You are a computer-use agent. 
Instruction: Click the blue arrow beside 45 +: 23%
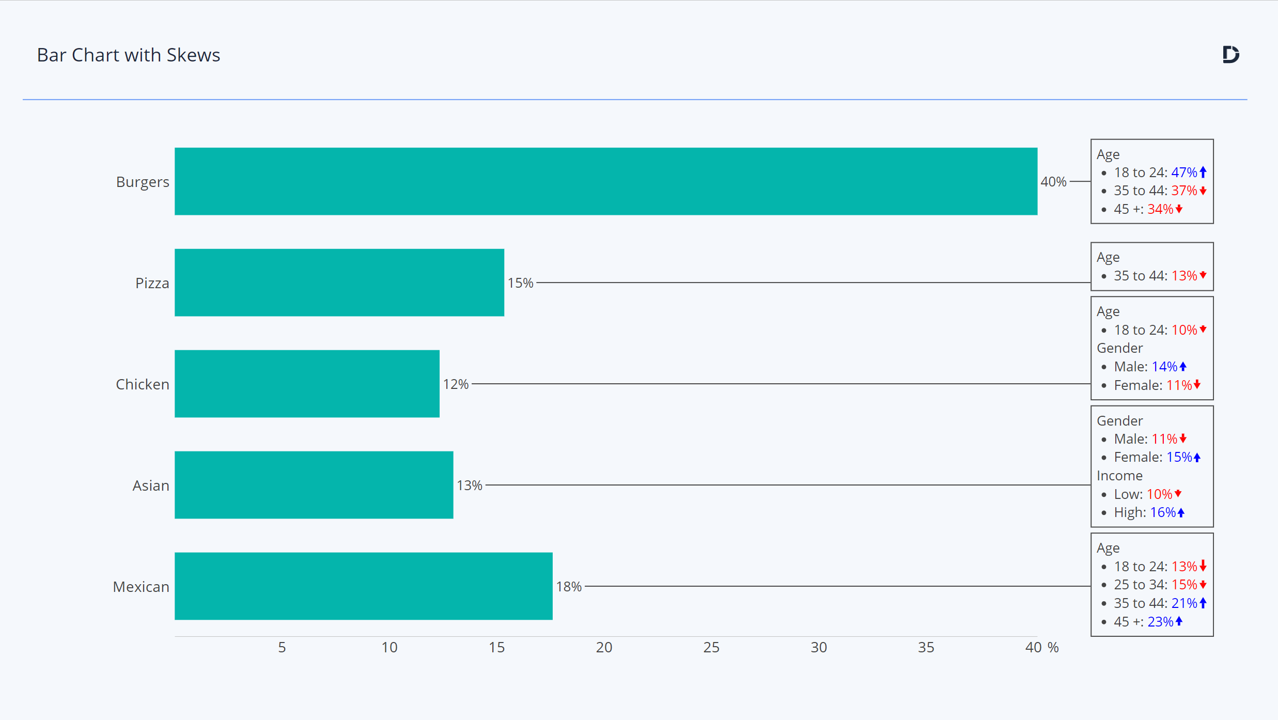coord(1179,621)
